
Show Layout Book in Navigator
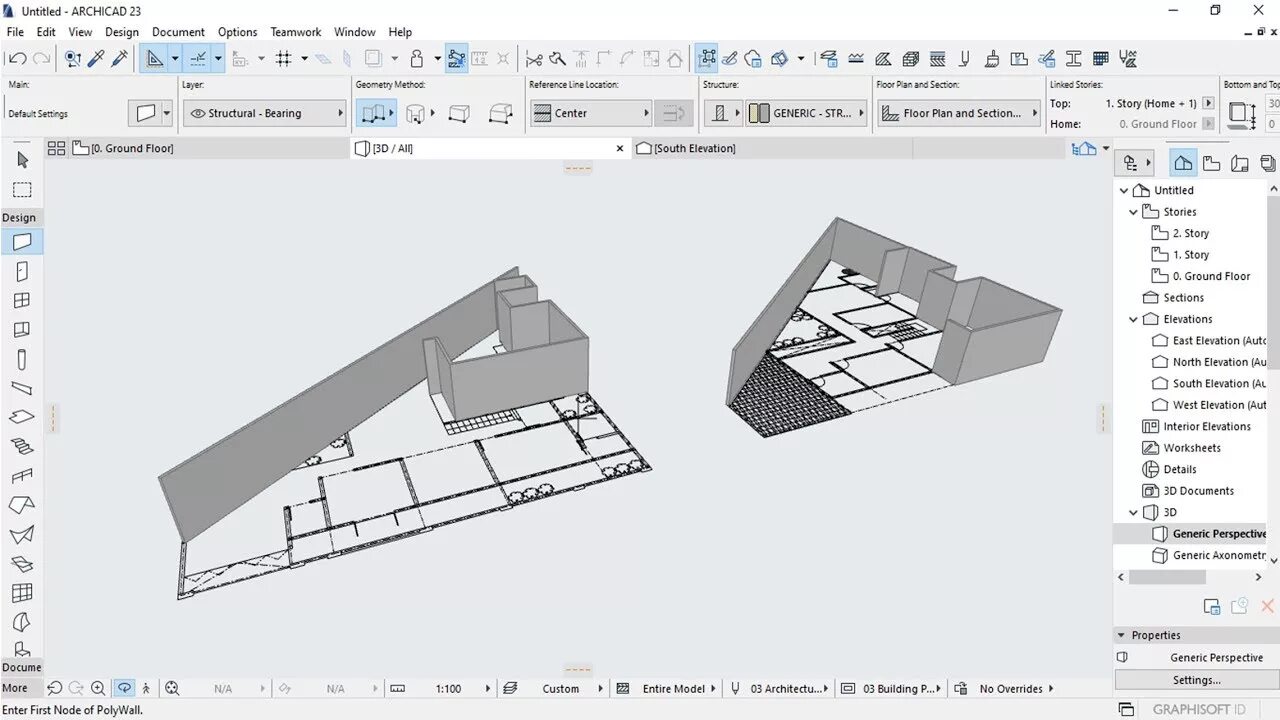coord(1240,163)
